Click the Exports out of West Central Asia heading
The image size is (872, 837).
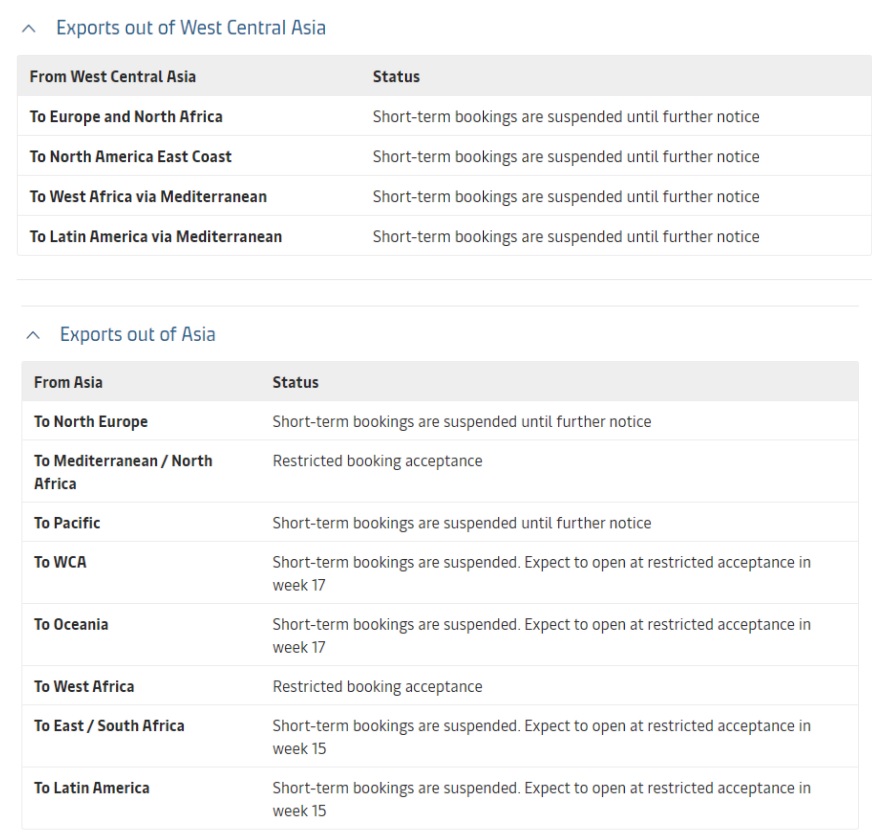coord(190,28)
